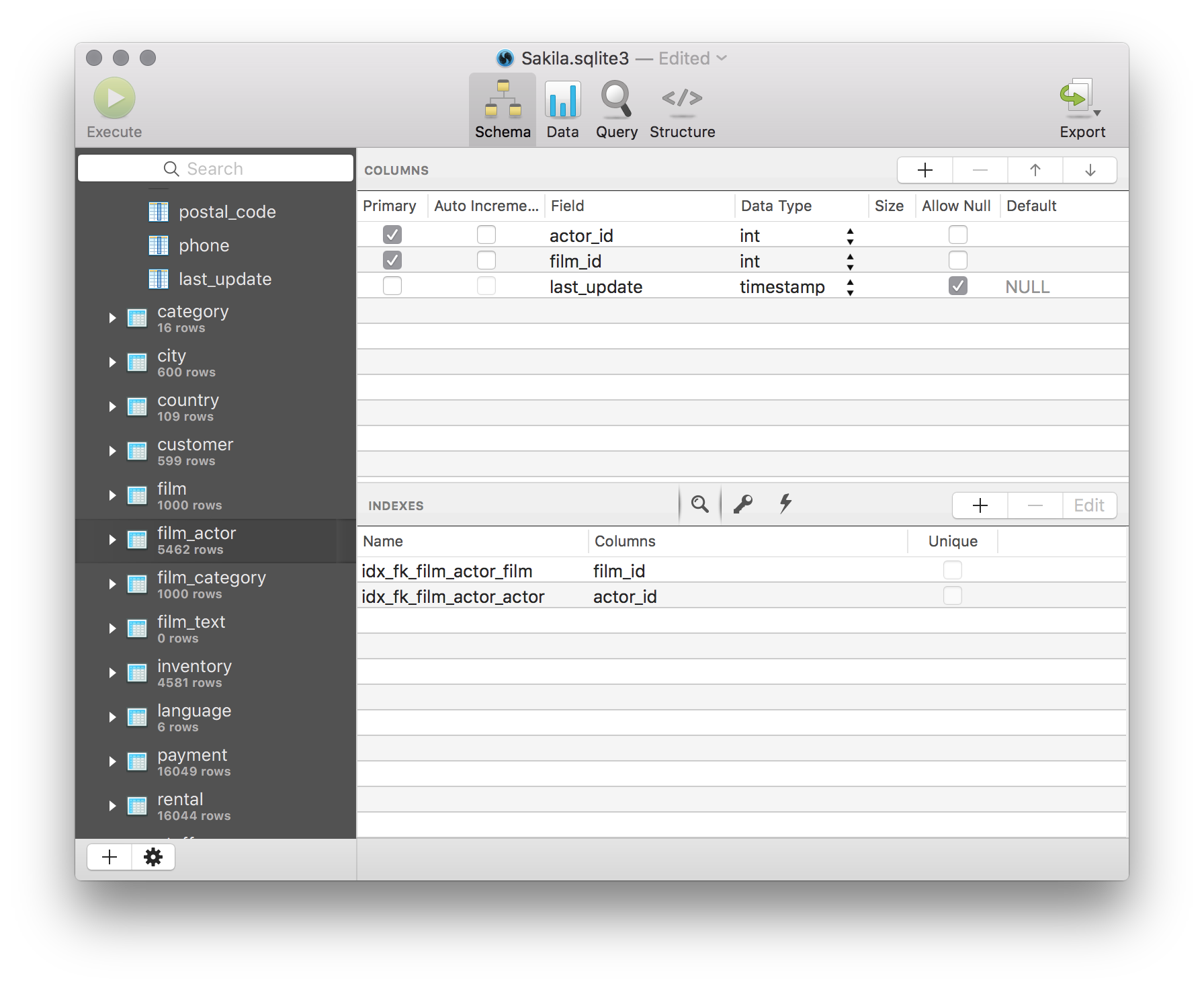Click the Execute button to run
This screenshot has width=1204, height=988.
click(x=114, y=98)
